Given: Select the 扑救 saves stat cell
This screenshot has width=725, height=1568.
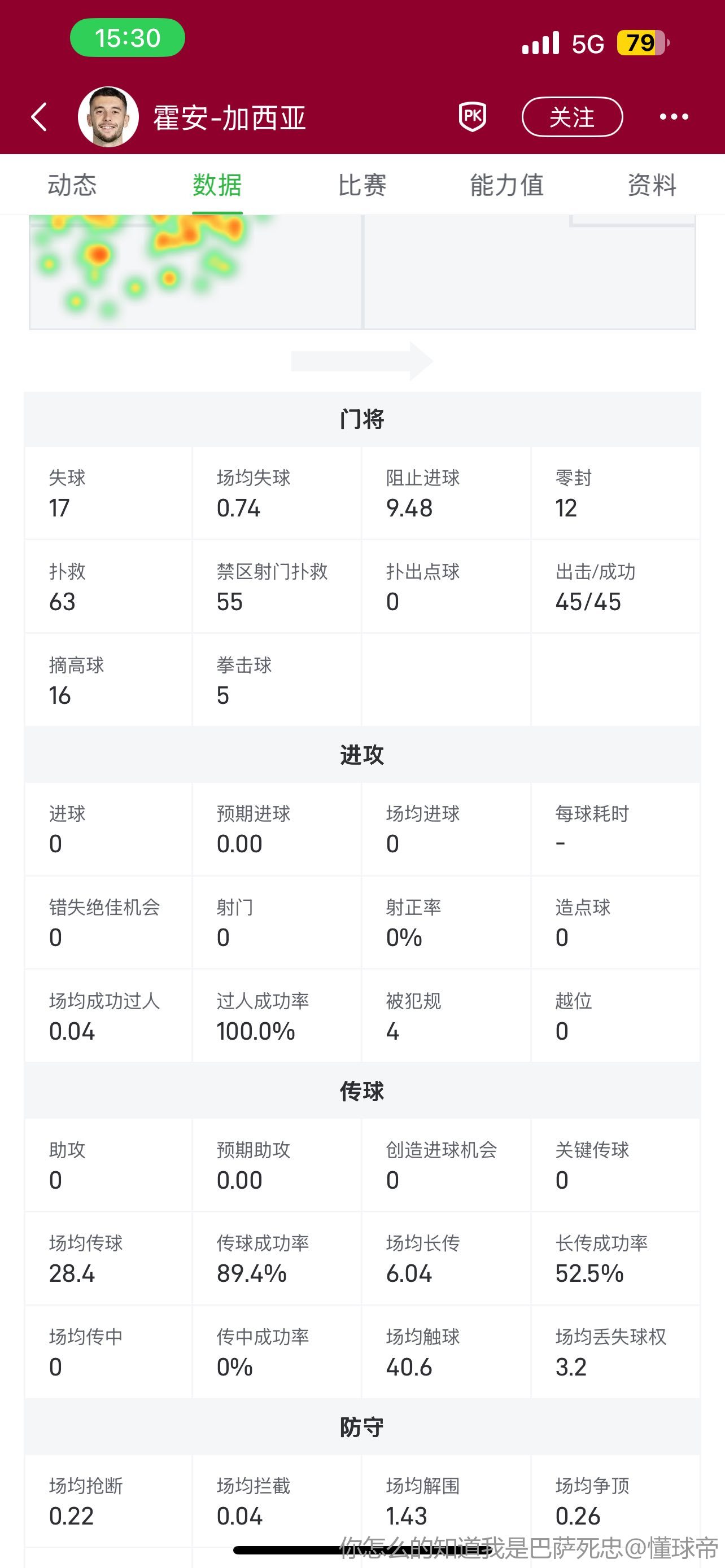Looking at the screenshot, I should pos(108,587).
